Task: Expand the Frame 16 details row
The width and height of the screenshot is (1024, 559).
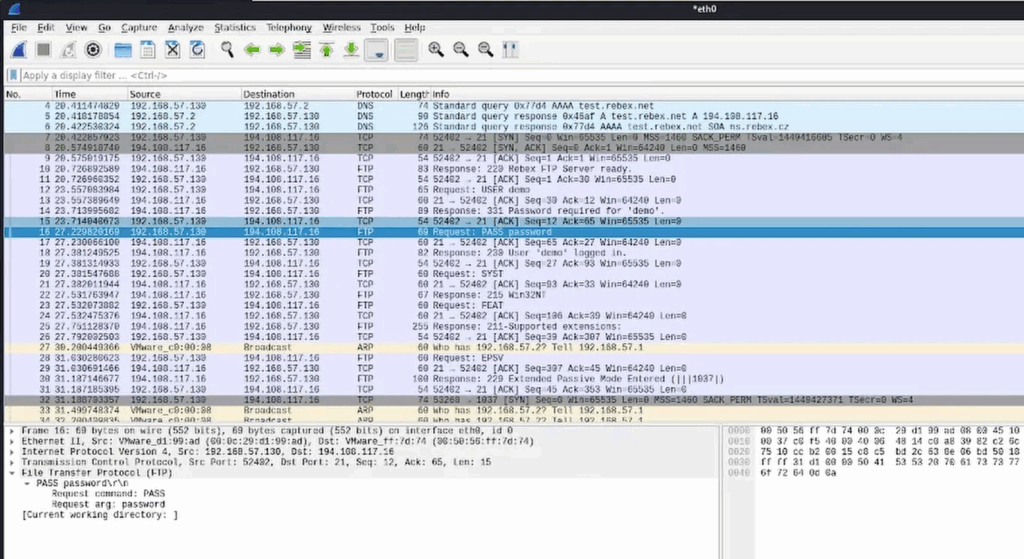Action: click(12, 429)
